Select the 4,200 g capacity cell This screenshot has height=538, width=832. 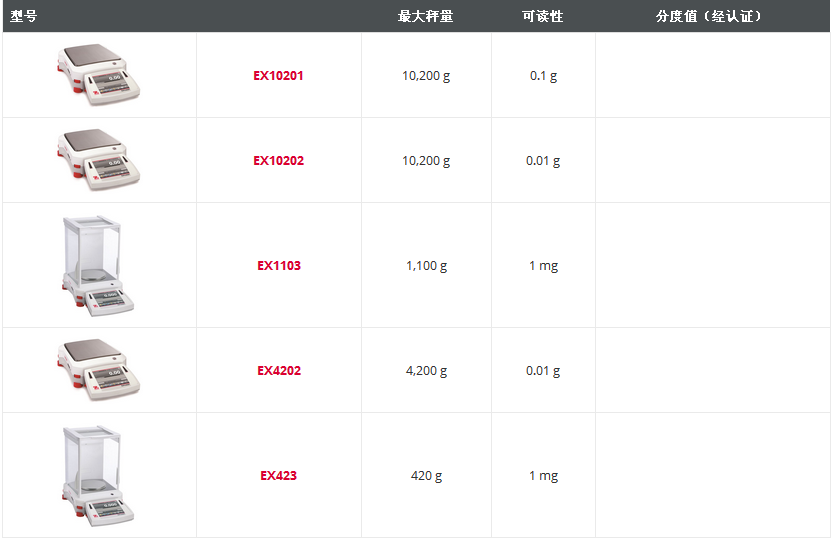426,371
